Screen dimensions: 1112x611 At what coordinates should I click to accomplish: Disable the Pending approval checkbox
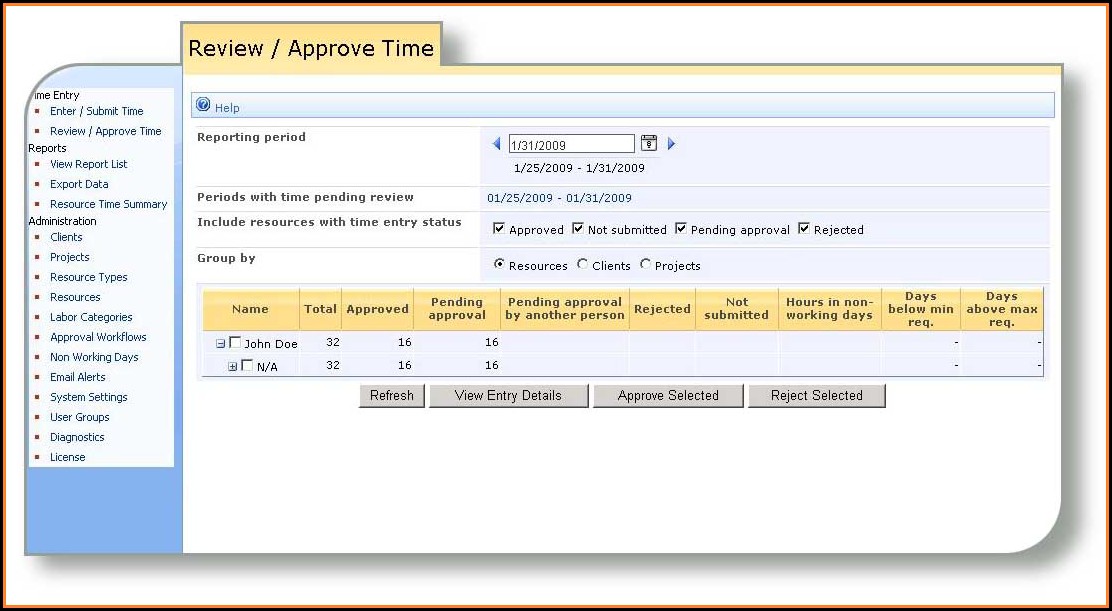(x=681, y=229)
